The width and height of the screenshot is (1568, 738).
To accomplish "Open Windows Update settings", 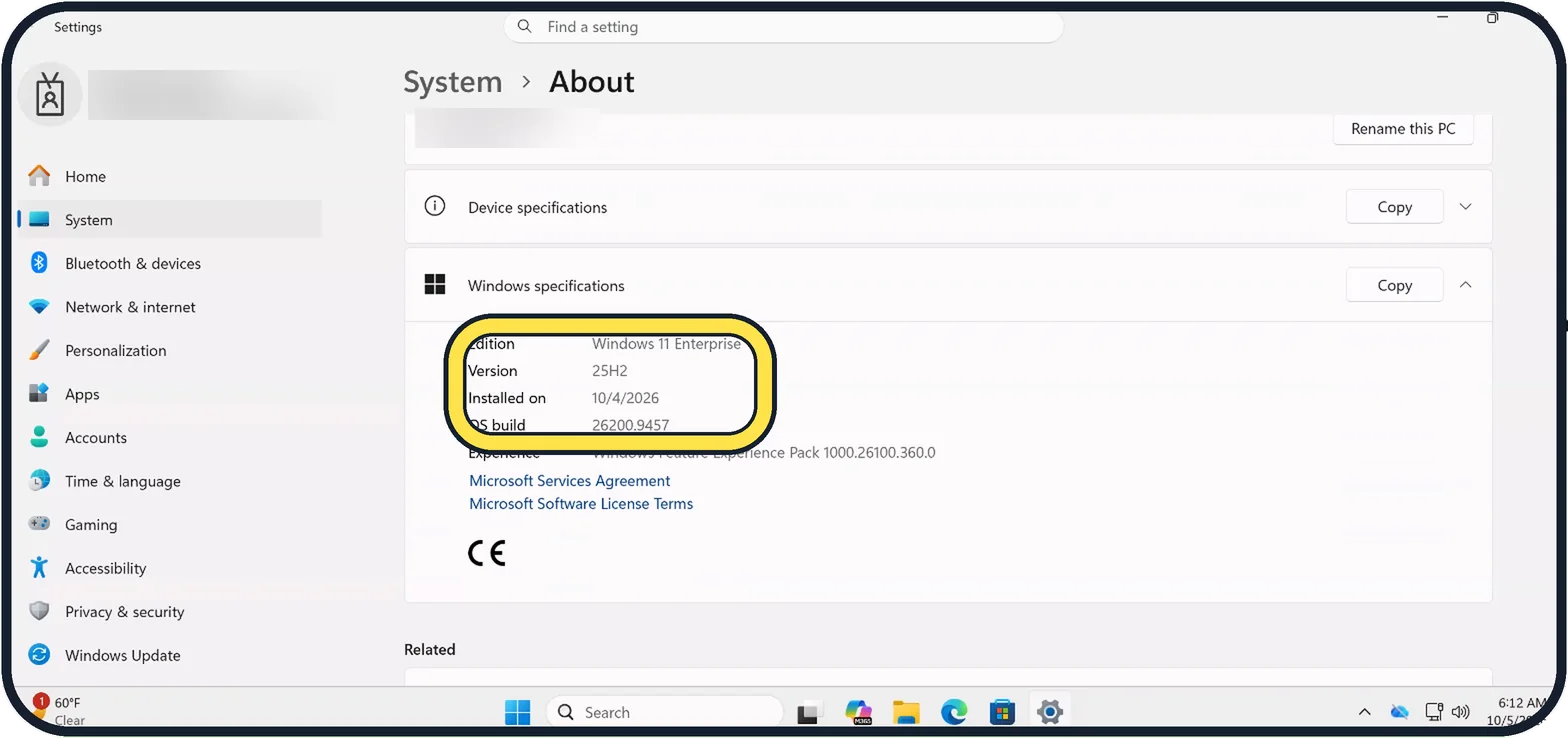I will coord(169,655).
